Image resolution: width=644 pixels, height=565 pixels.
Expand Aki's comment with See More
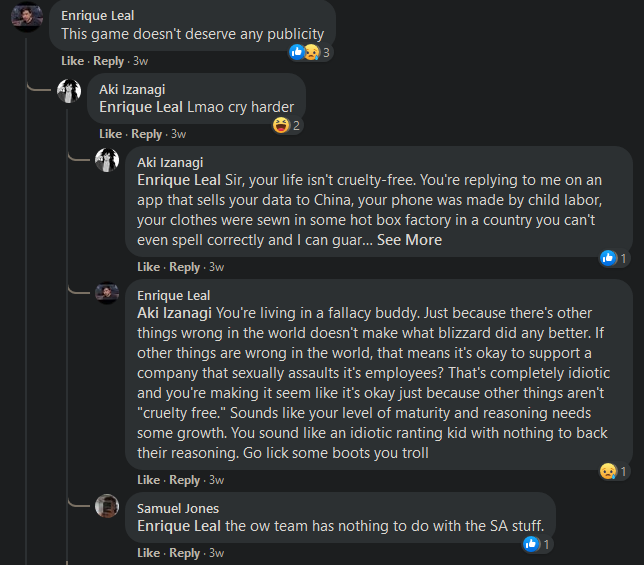[409, 240]
